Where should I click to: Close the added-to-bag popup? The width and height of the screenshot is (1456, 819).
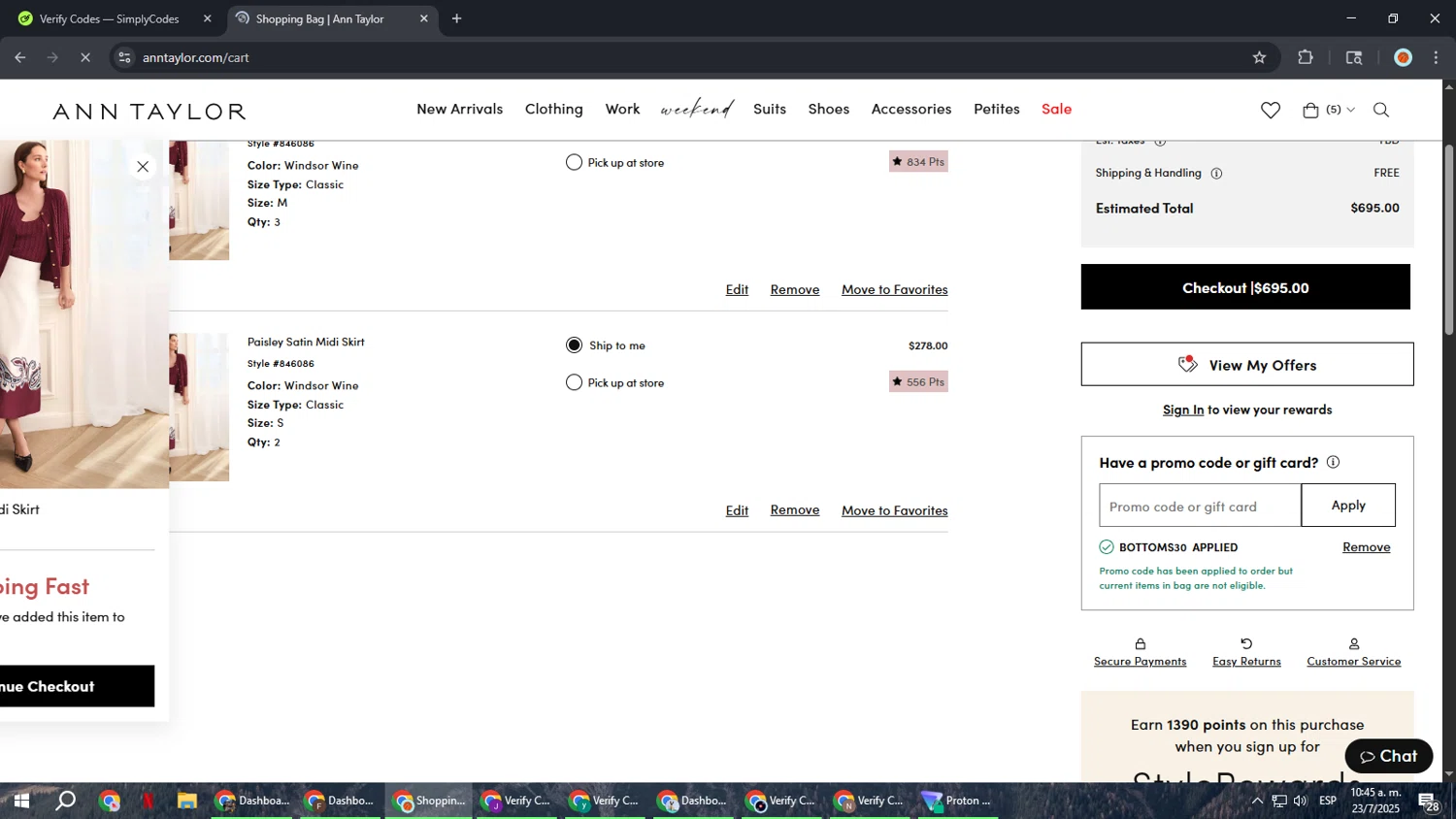pos(143,167)
